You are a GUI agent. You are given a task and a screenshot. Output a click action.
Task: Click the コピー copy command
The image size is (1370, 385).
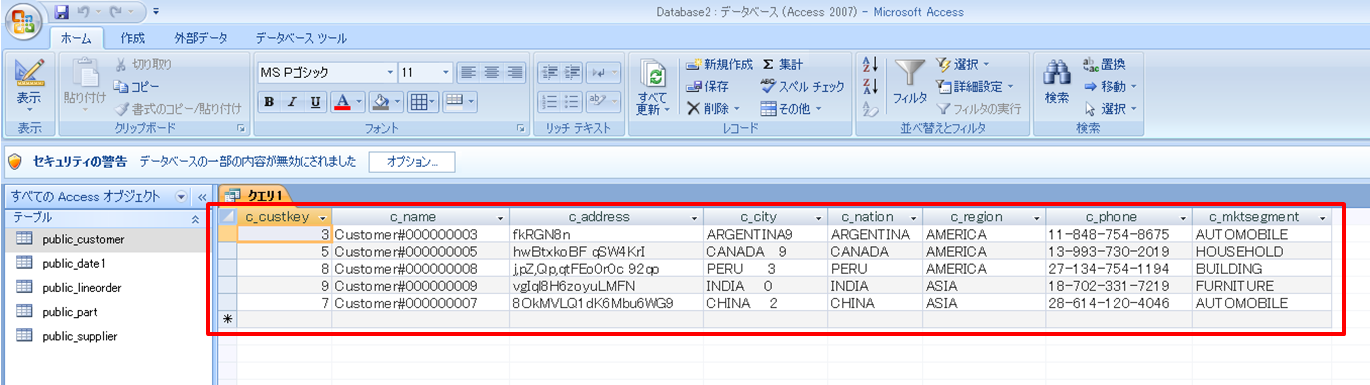[136, 86]
